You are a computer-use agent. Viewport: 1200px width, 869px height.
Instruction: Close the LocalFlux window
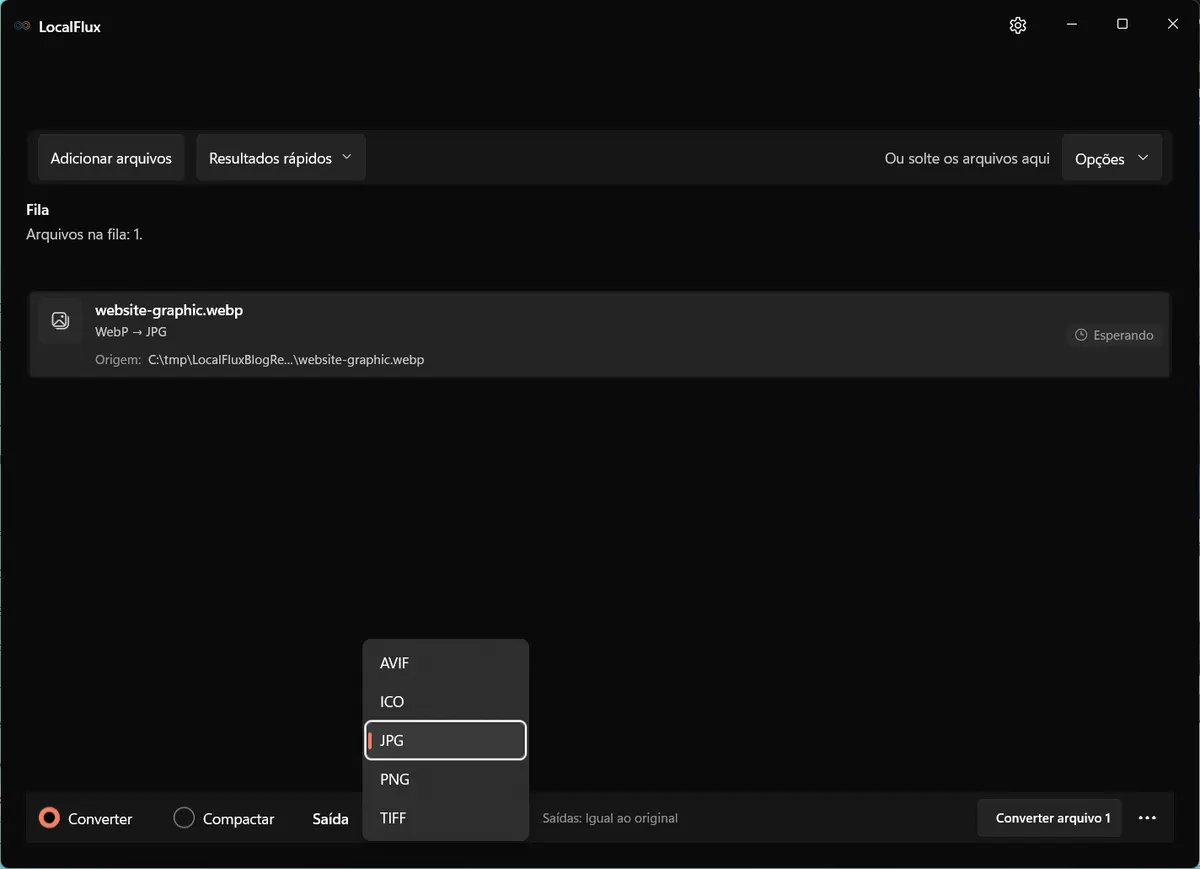[1173, 25]
